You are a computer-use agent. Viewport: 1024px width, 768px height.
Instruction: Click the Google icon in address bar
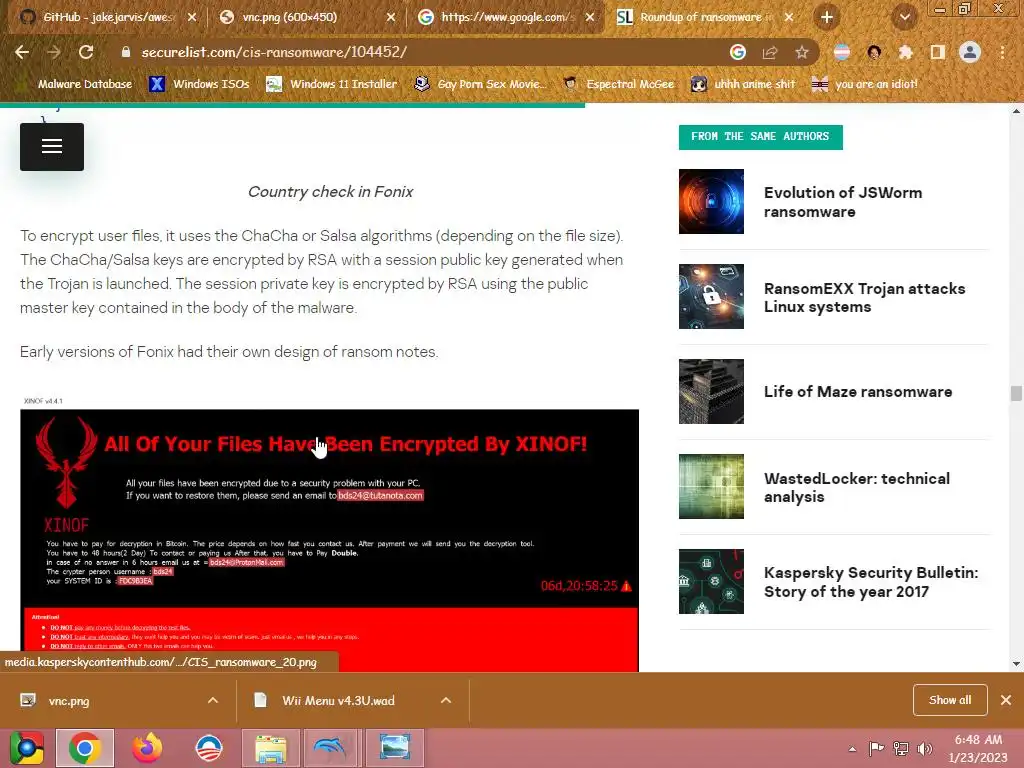[738, 52]
